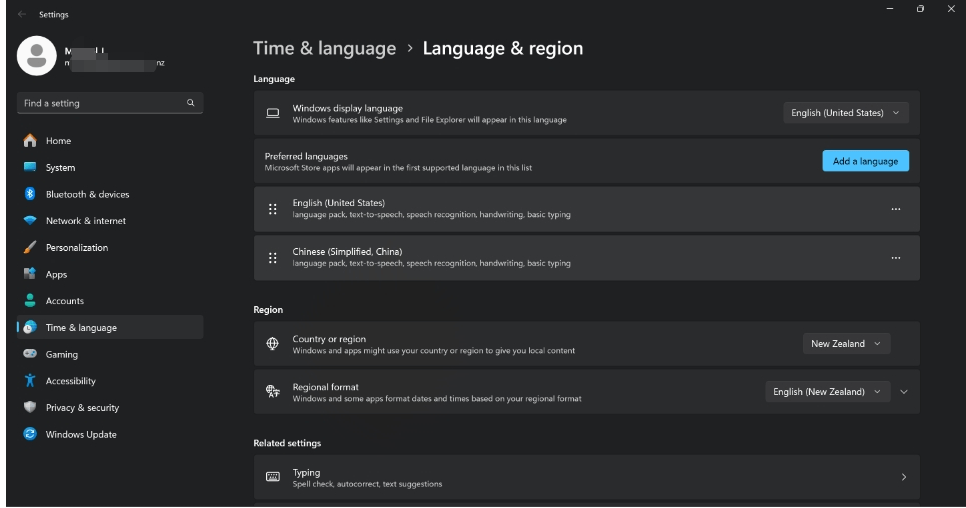Screen dimensions: 966x508
Task: Click the Add a language button
Action: (865, 161)
